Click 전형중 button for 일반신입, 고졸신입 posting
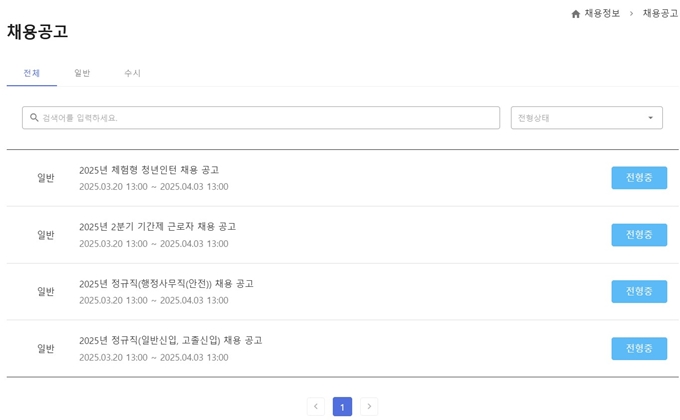680x420 pixels. 639,348
